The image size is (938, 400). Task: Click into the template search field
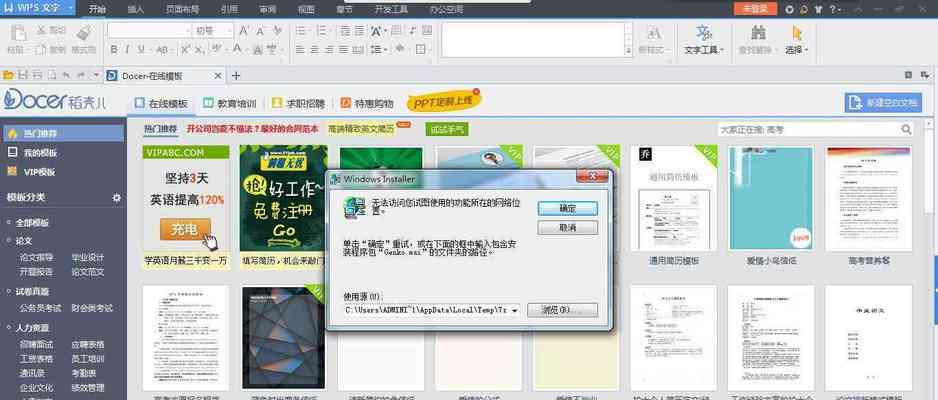click(808, 129)
